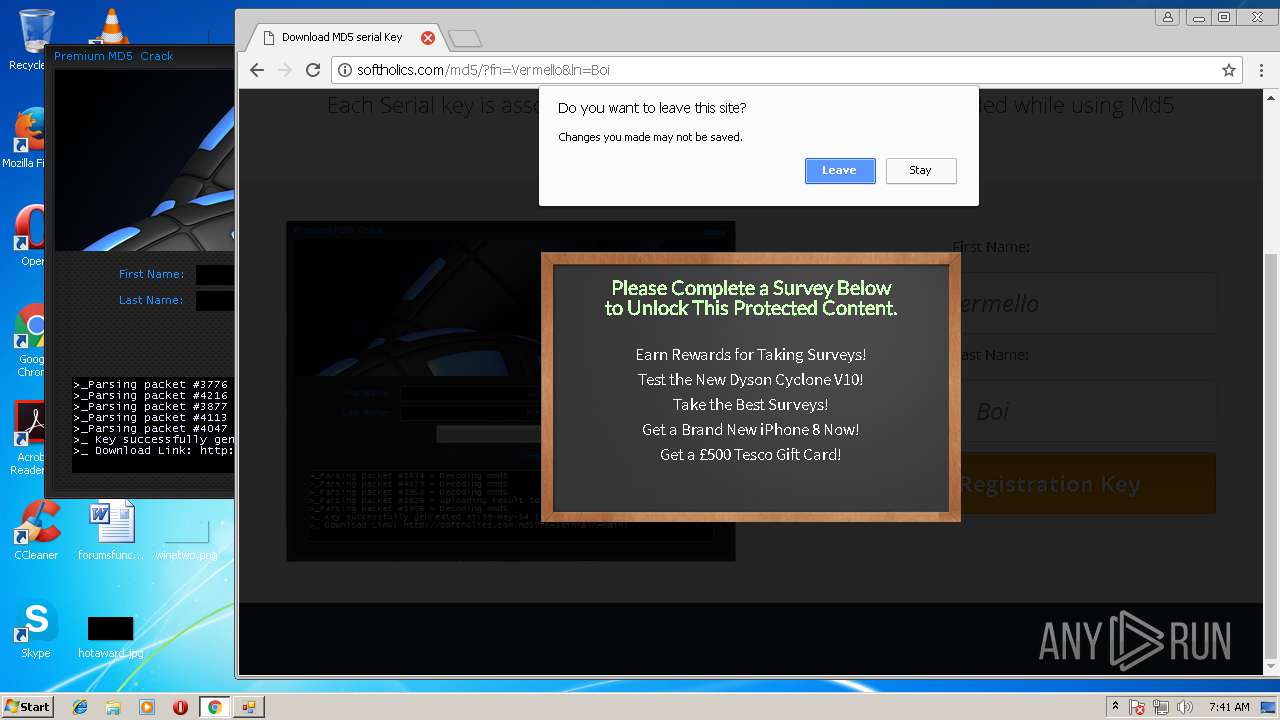This screenshot has width=1280, height=720.
Task: Click 'Parsing packet #3776' console line
Action: click(151, 385)
